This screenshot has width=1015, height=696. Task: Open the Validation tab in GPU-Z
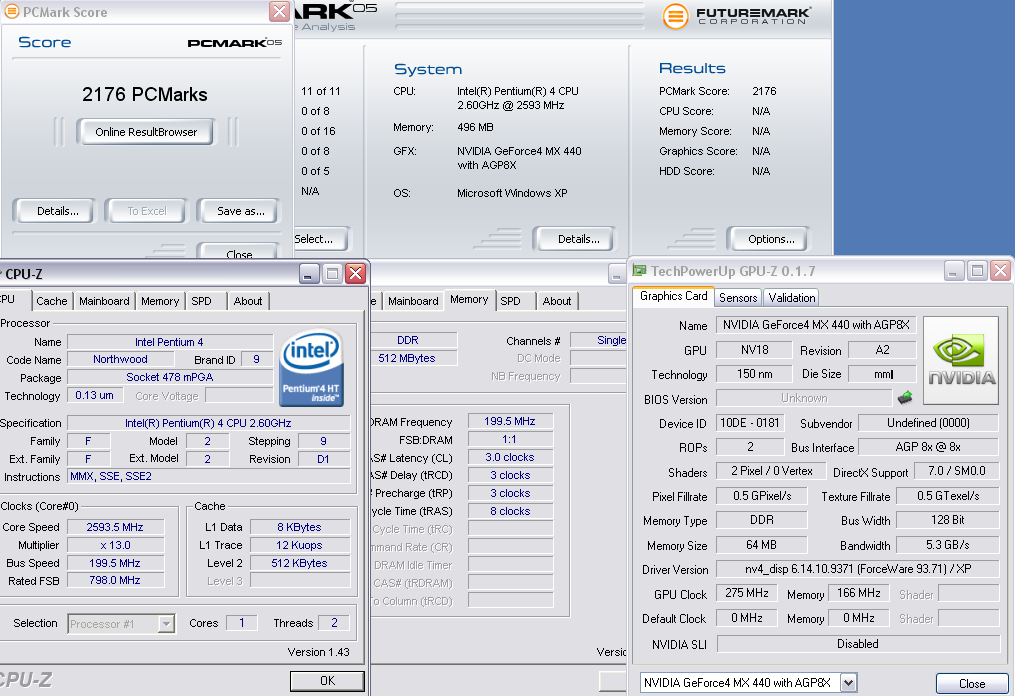tap(792, 298)
